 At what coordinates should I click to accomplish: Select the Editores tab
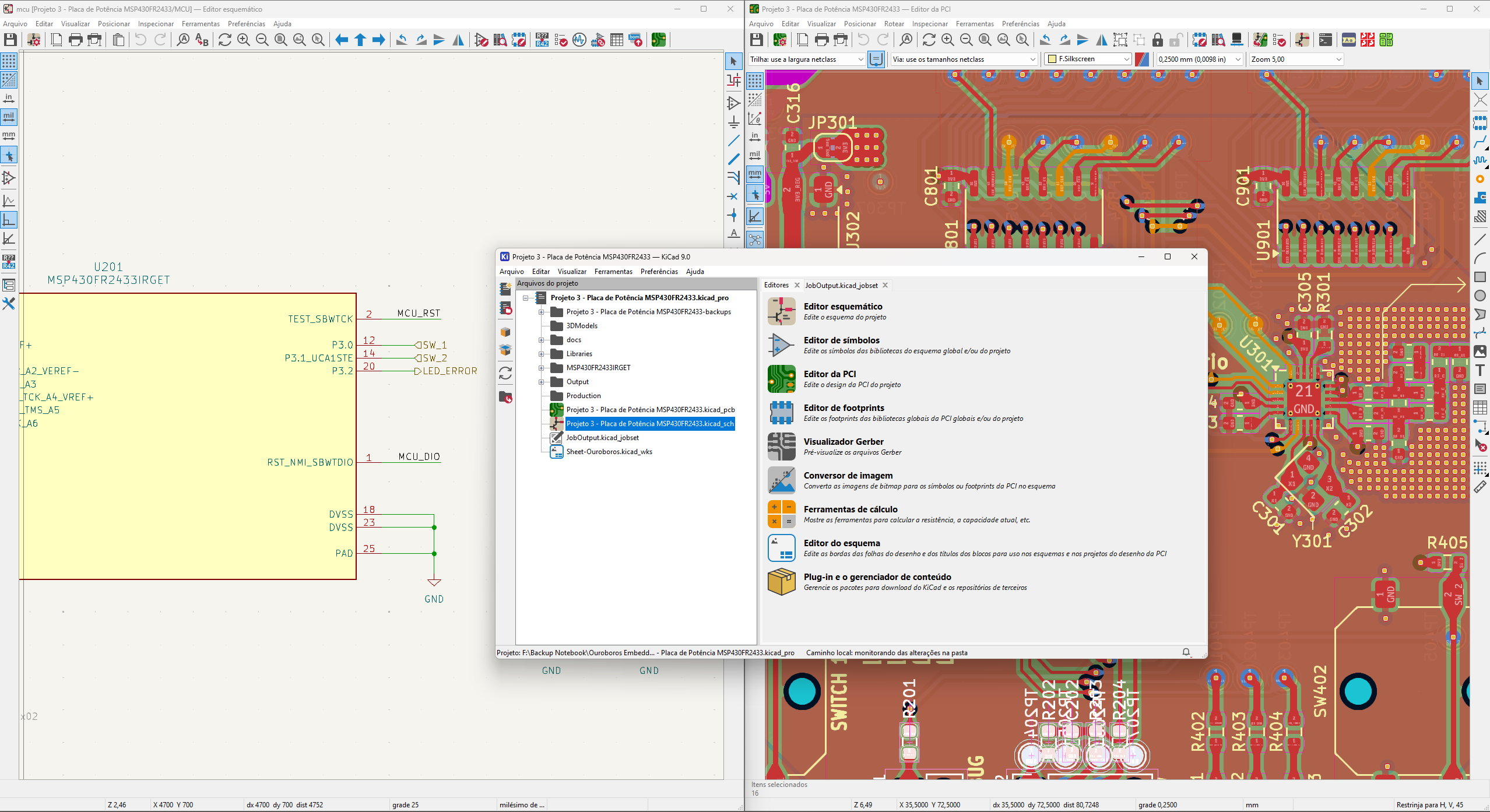pyautogui.click(x=776, y=285)
